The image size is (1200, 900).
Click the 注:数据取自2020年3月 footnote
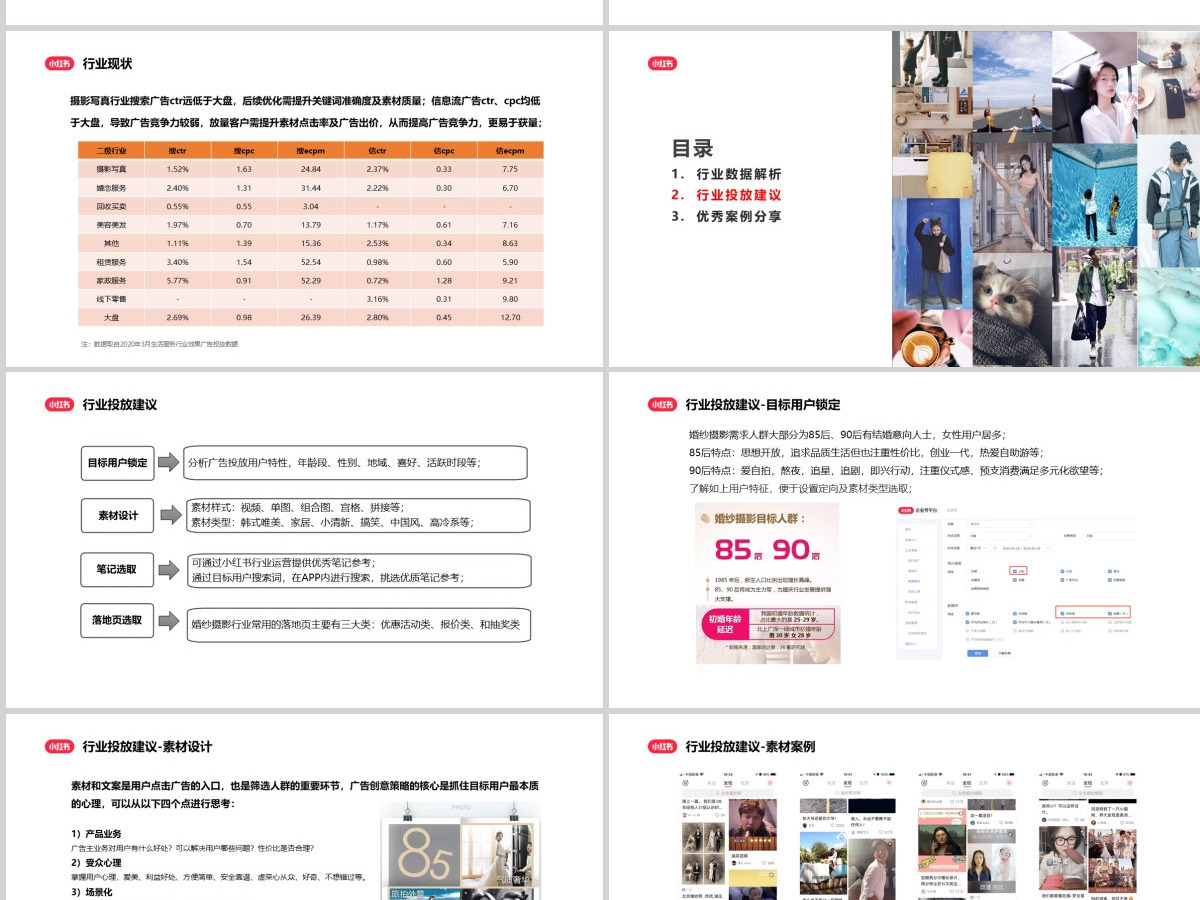pyautogui.click(x=159, y=344)
